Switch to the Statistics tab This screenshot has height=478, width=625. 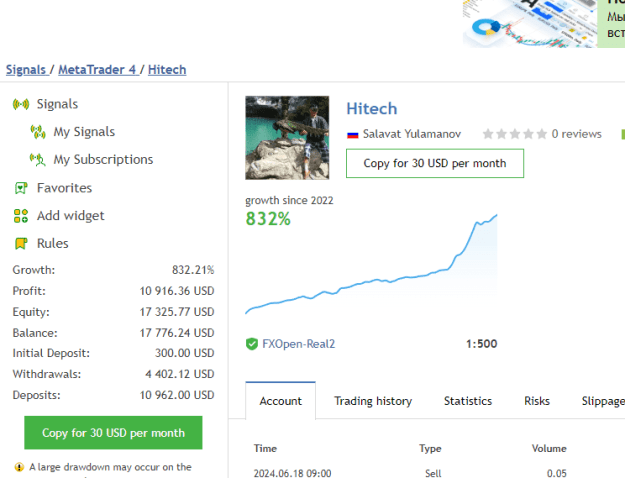(468, 401)
